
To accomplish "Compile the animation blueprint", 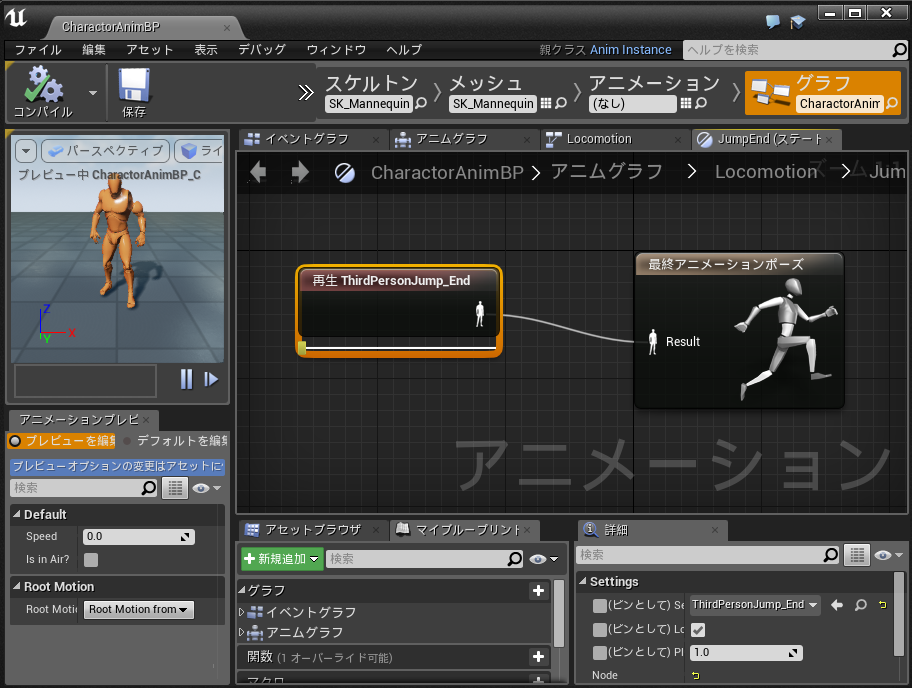I will (x=43, y=92).
